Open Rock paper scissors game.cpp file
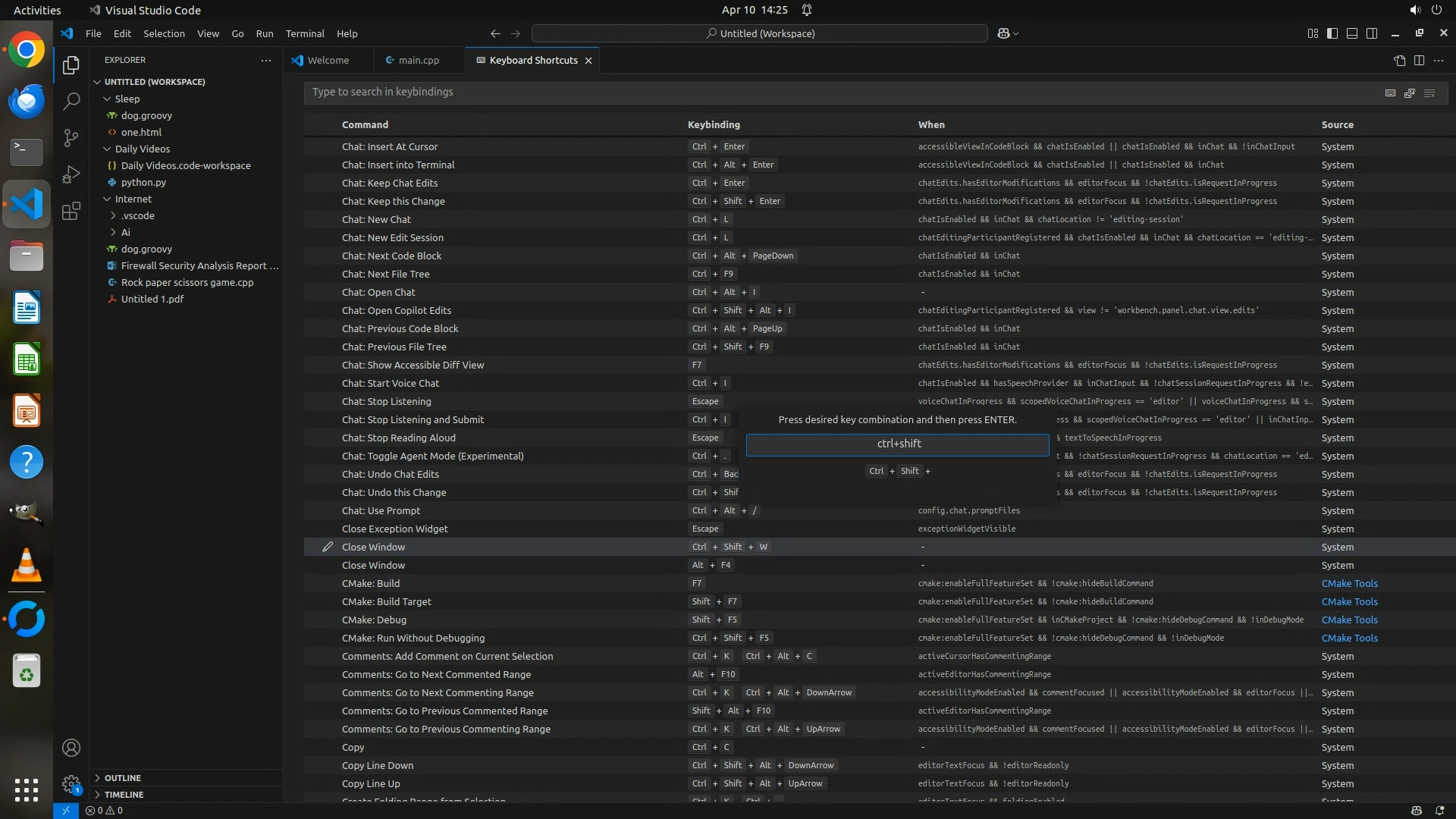This screenshot has height=819, width=1456. click(x=187, y=283)
